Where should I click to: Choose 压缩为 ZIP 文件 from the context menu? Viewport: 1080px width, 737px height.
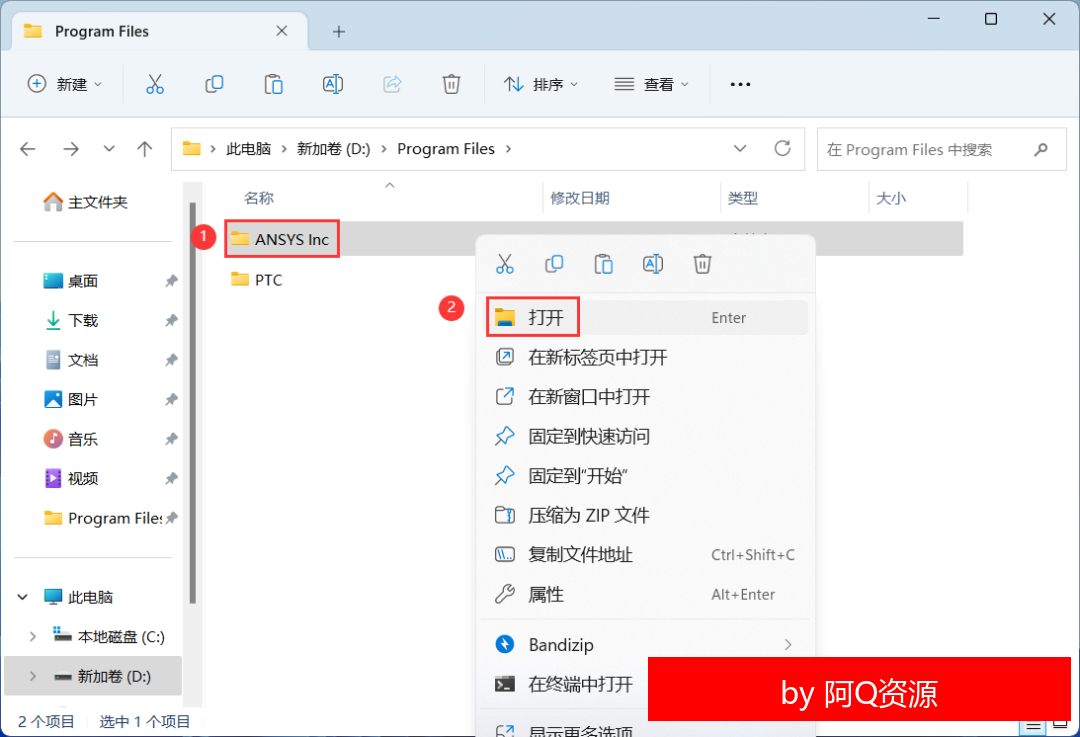pyautogui.click(x=588, y=515)
